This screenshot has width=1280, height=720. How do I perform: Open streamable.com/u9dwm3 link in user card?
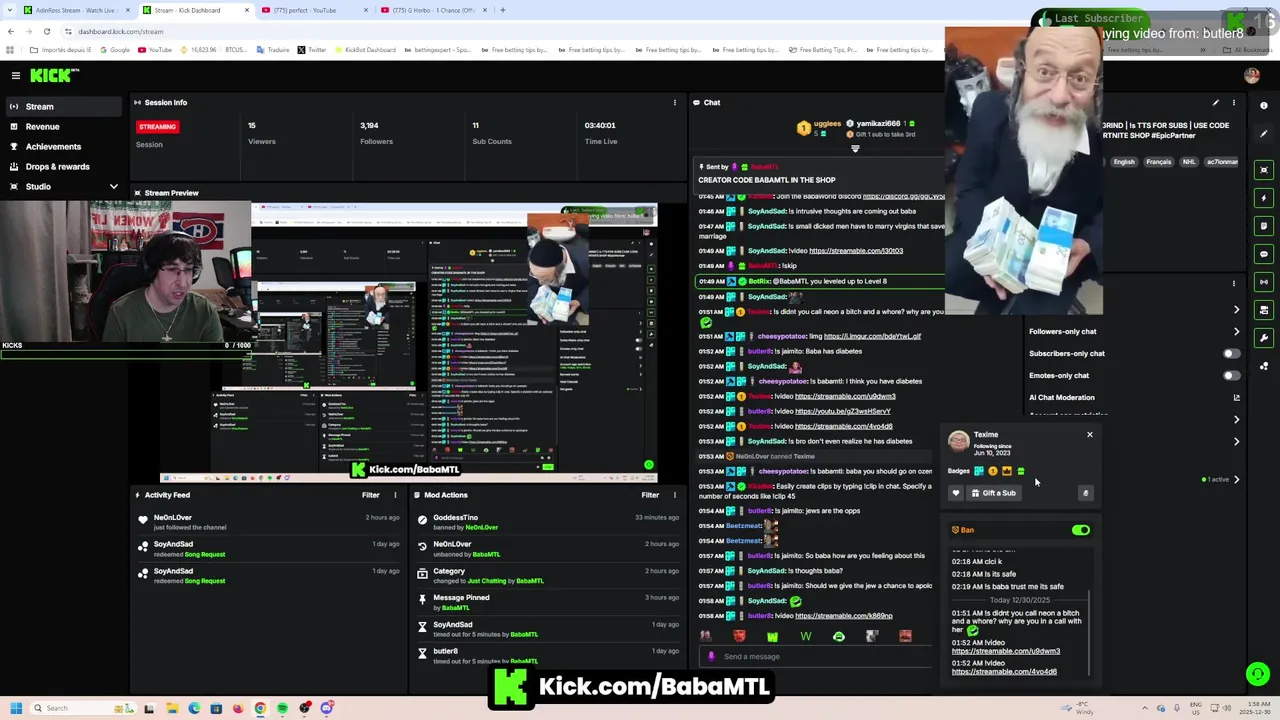point(1005,651)
